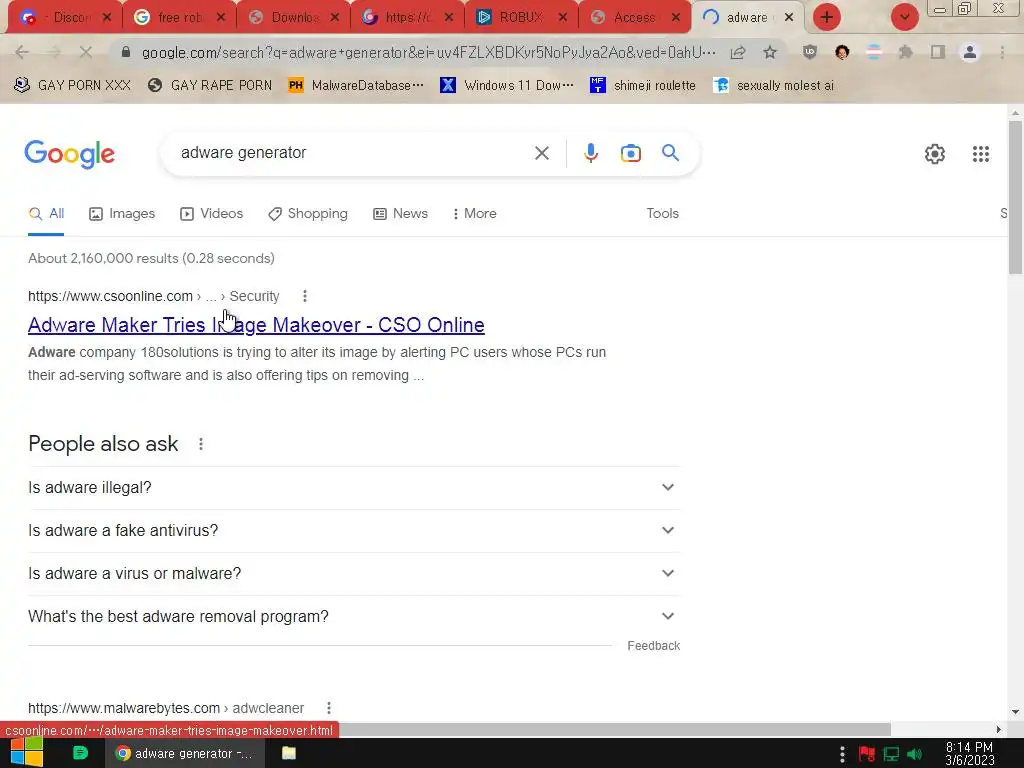The width and height of the screenshot is (1024, 768).
Task: Open taskbar overflow three-dot icon
Action: pyautogui.click(x=842, y=754)
